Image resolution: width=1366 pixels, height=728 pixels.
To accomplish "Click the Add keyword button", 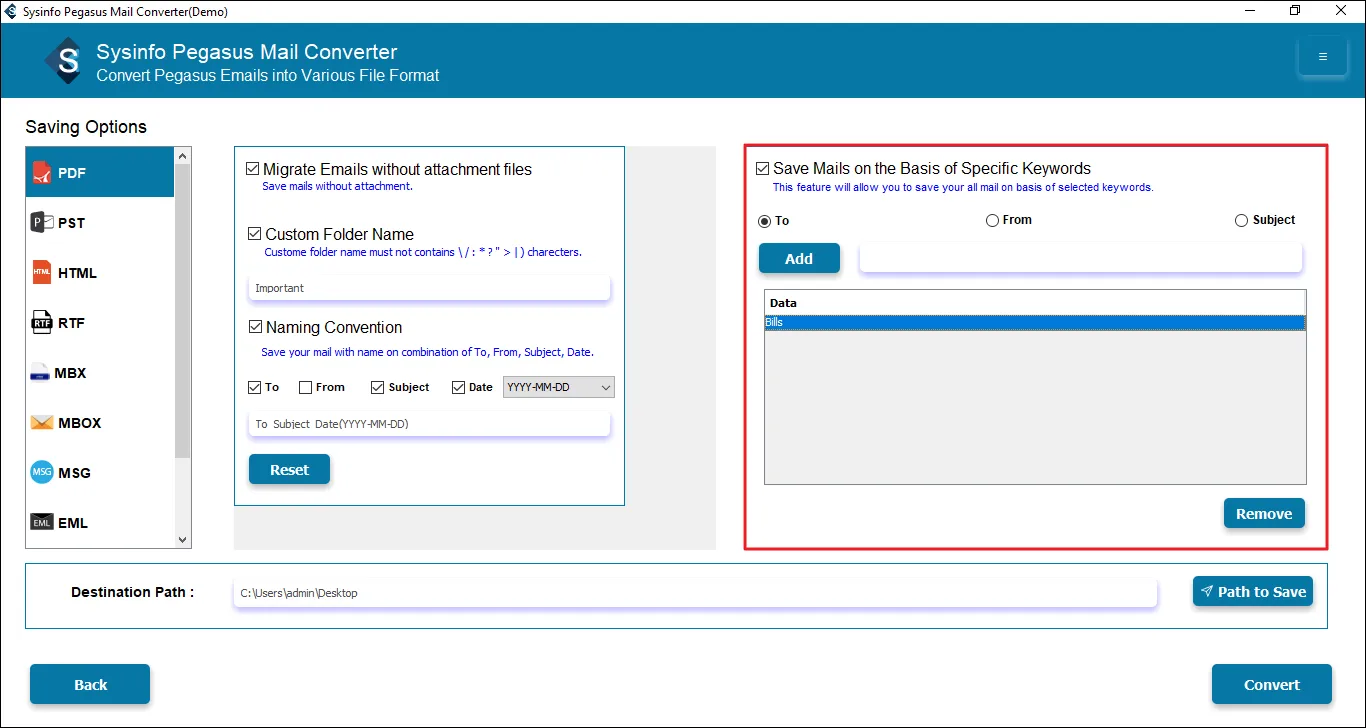I will [799, 258].
